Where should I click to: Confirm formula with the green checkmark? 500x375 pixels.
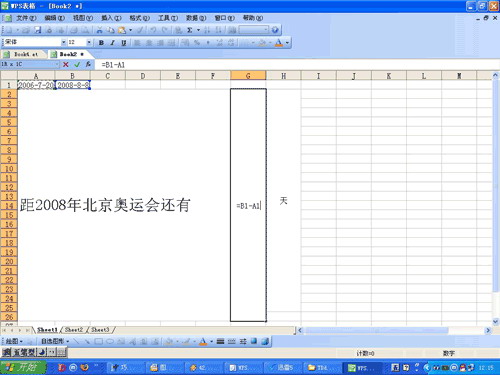(x=77, y=64)
